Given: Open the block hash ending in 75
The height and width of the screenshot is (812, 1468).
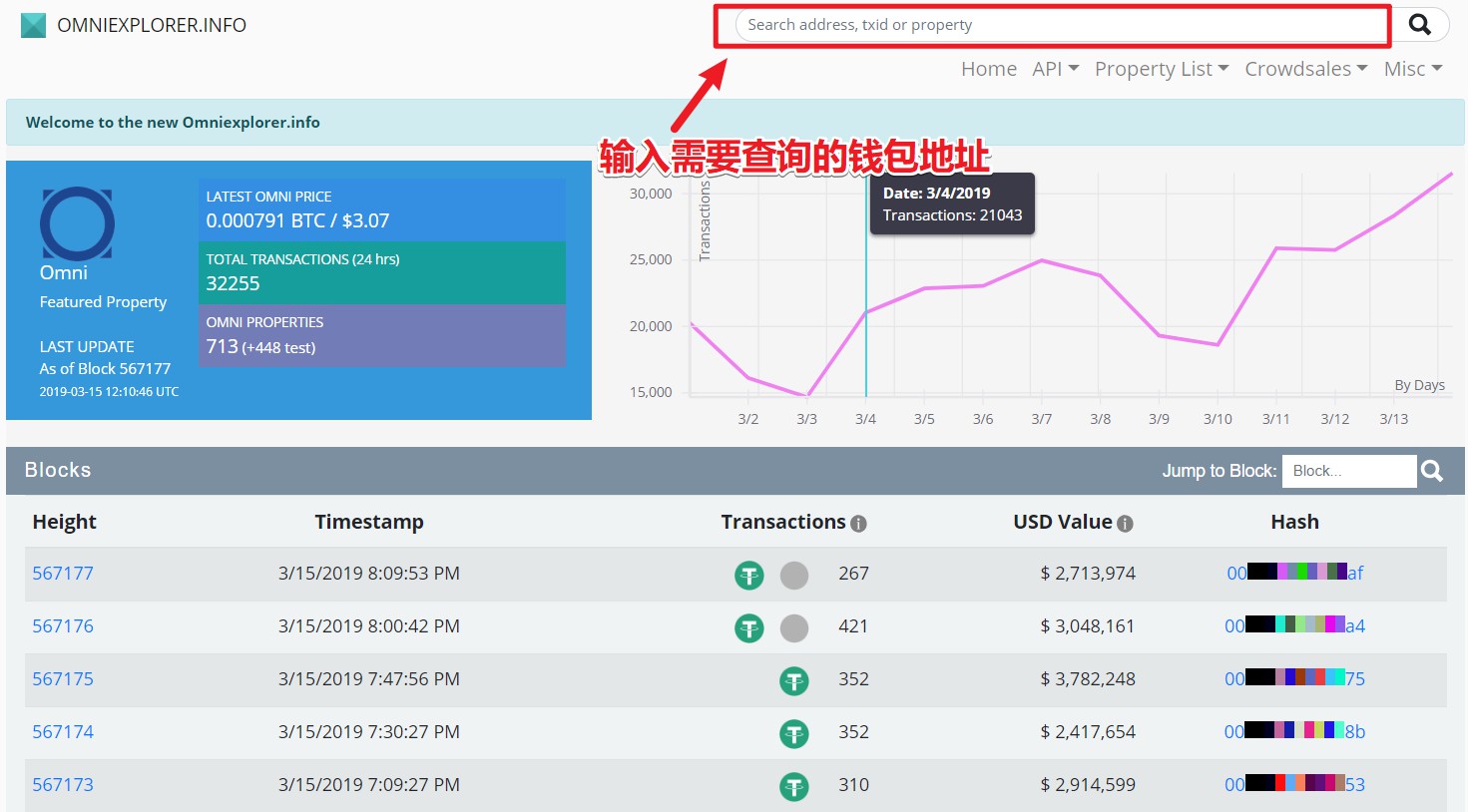Looking at the screenshot, I should 1294,678.
